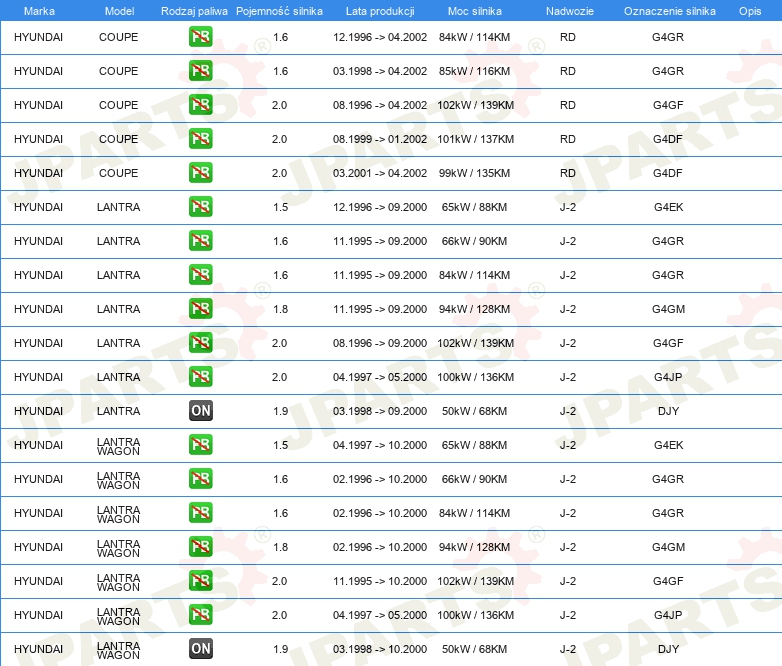Image resolution: width=782 pixels, height=666 pixels.
Task: Click COUPE model in 85kW/116KM row
Action: click(x=118, y=71)
